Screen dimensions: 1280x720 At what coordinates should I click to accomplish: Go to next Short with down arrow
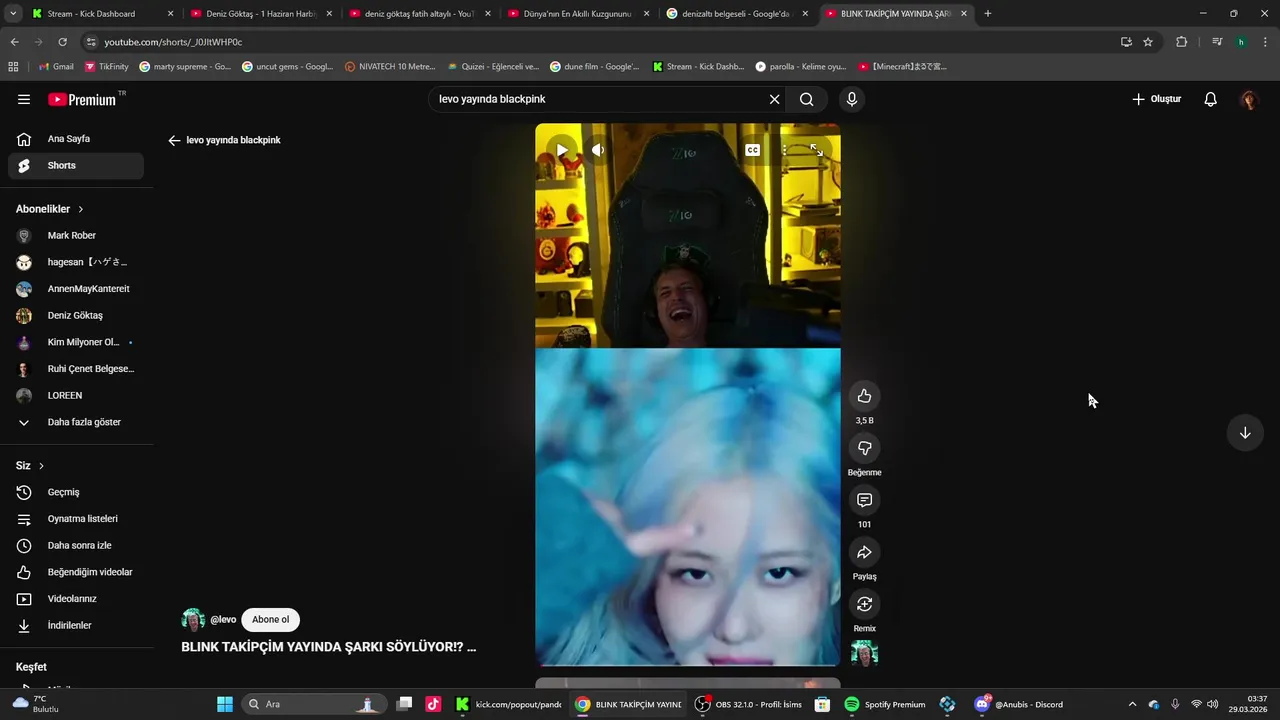click(x=1245, y=433)
